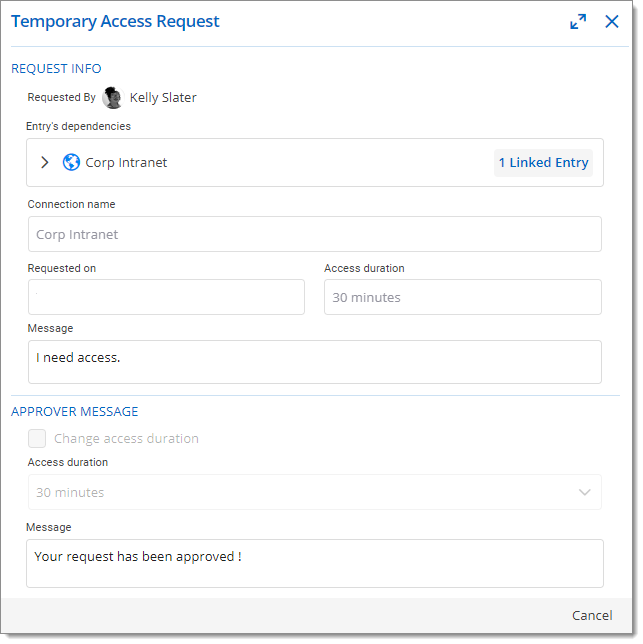Click the Cancel button
The image size is (643, 644).
pyautogui.click(x=592, y=615)
